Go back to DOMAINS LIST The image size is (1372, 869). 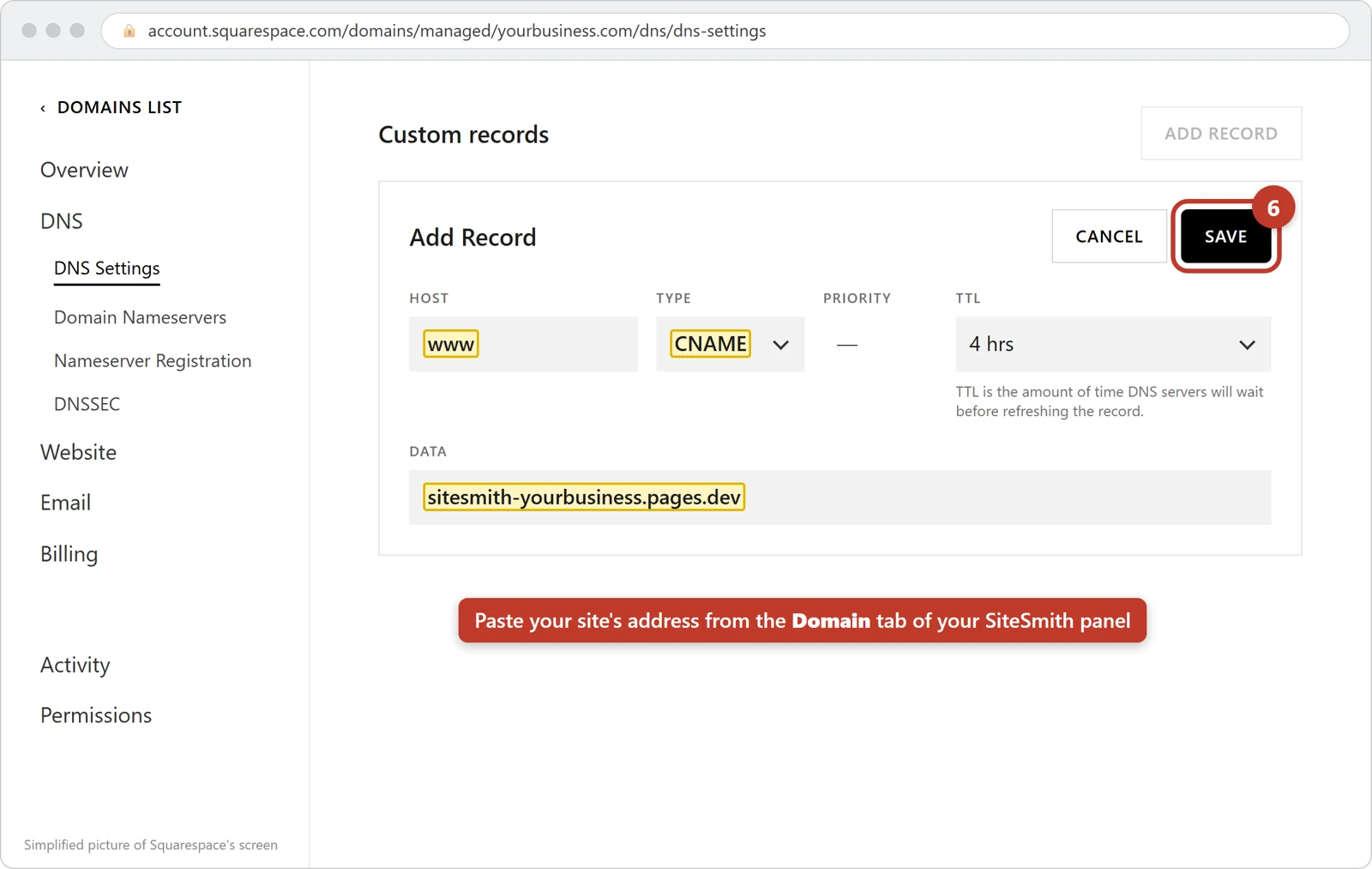(x=119, y=107)
